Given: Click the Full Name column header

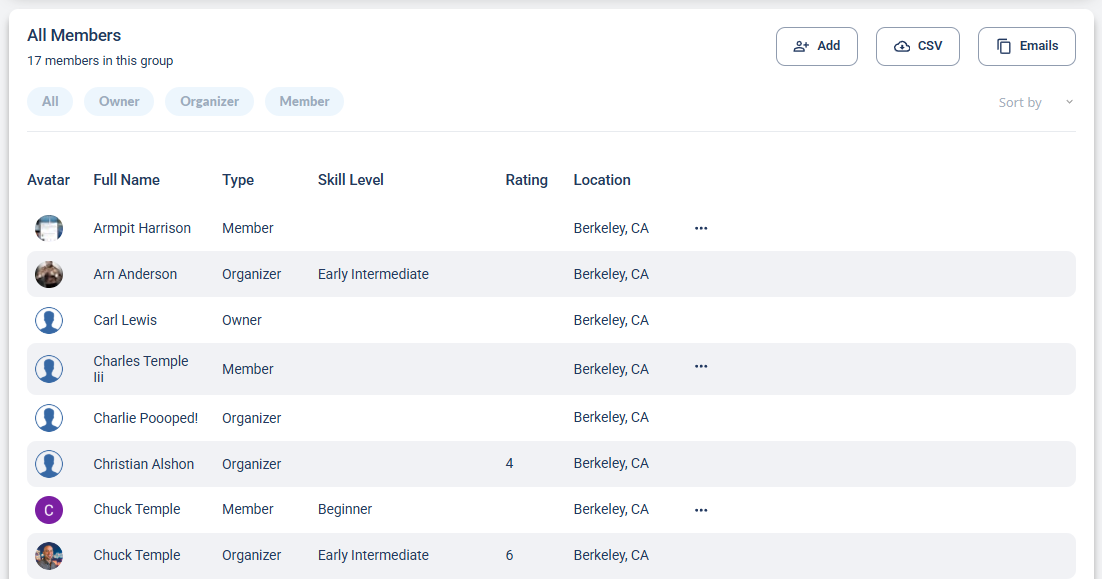Looking at the screenshot, I should pos(127,180).
